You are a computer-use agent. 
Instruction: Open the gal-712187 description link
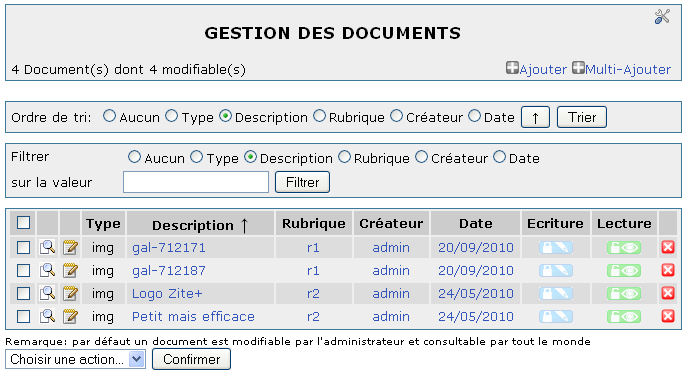(x=169, y=271)
